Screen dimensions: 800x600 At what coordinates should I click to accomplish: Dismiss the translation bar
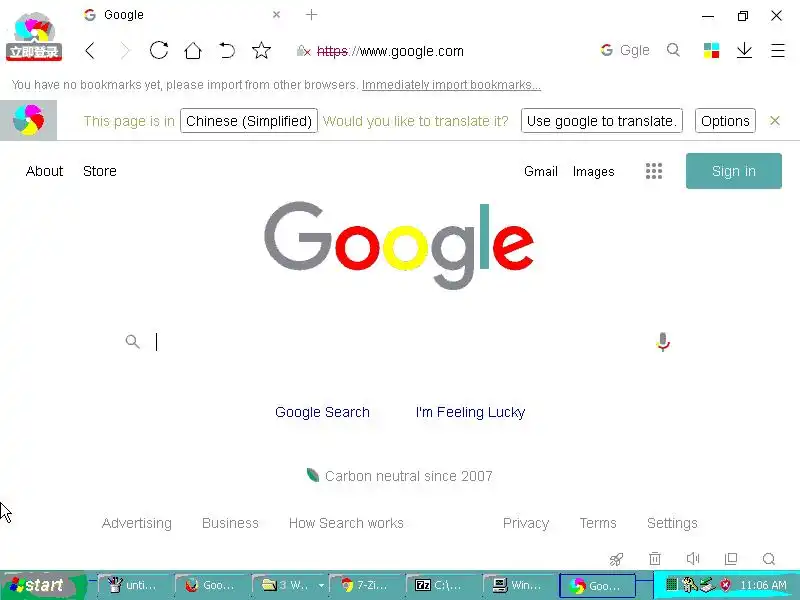[x=775, y=120]
